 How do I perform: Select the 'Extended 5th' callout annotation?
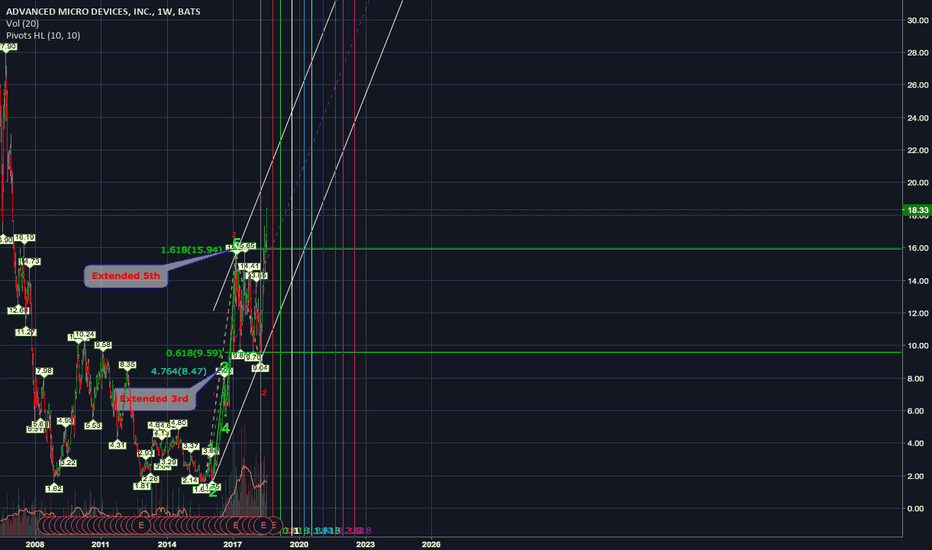(x=125, y=276)
